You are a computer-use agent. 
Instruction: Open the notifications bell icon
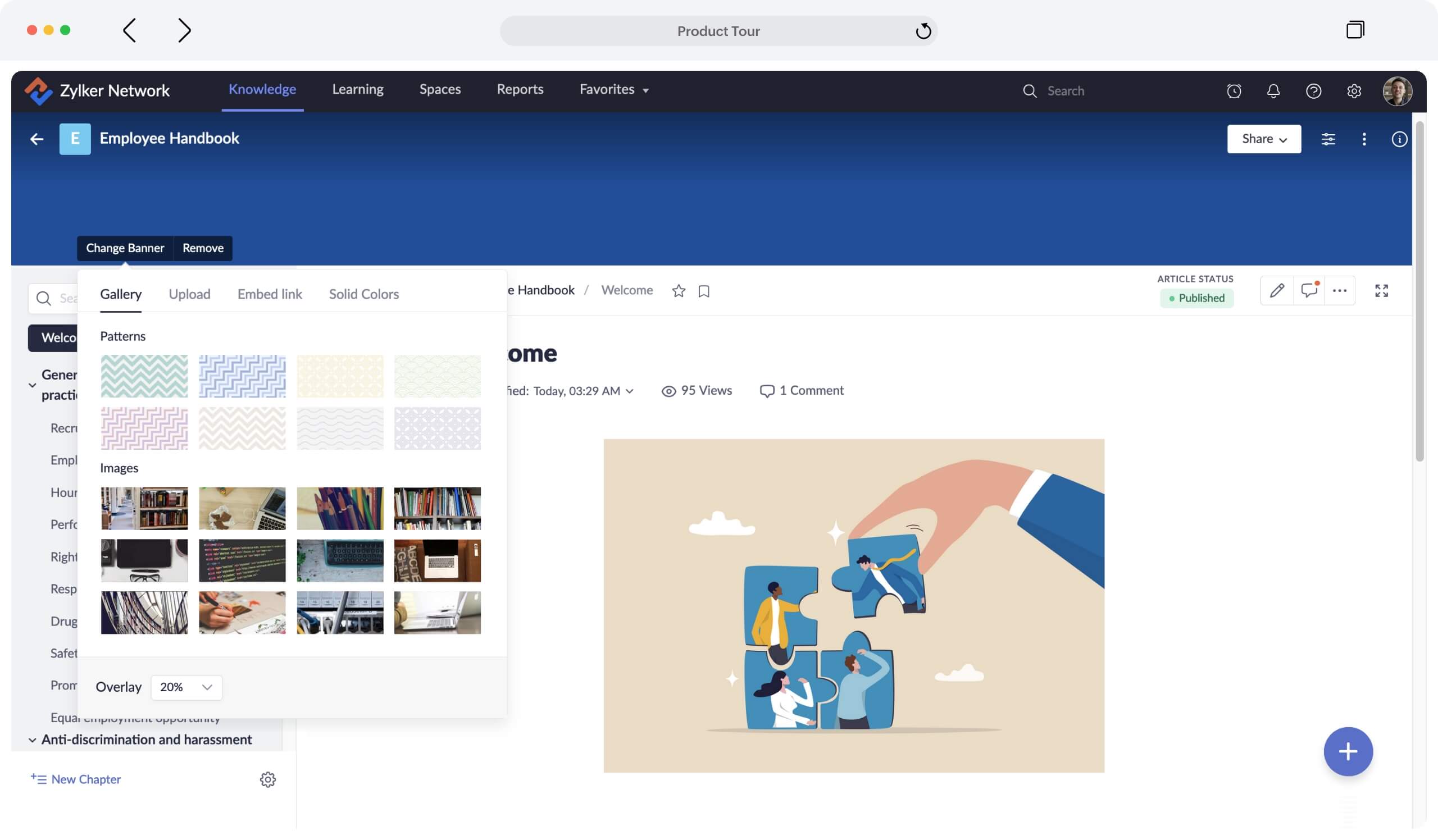(1273, 91)
